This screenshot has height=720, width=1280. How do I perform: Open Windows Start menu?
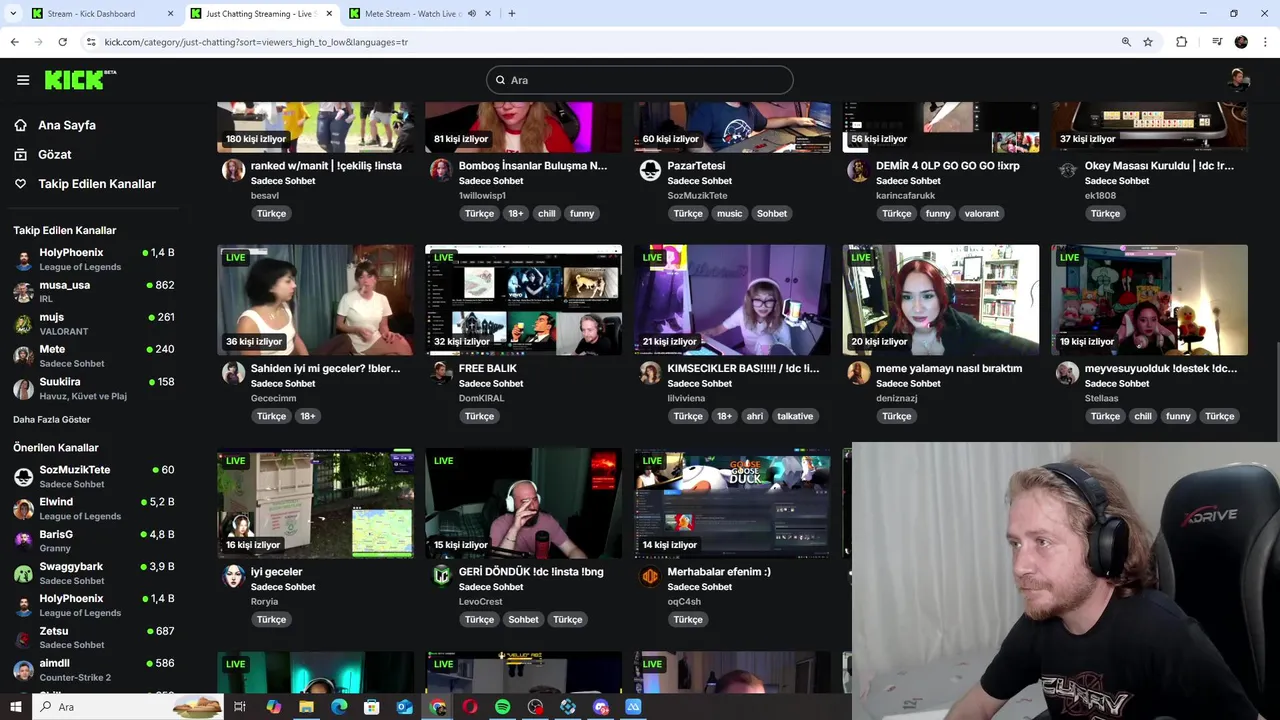coord(16,707)
